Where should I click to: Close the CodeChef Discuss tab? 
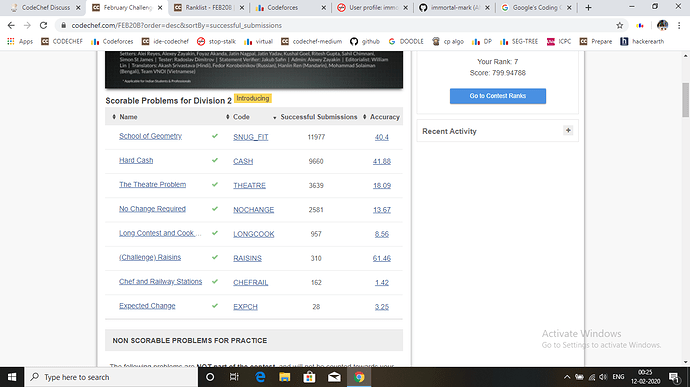(x=78, y=7)
